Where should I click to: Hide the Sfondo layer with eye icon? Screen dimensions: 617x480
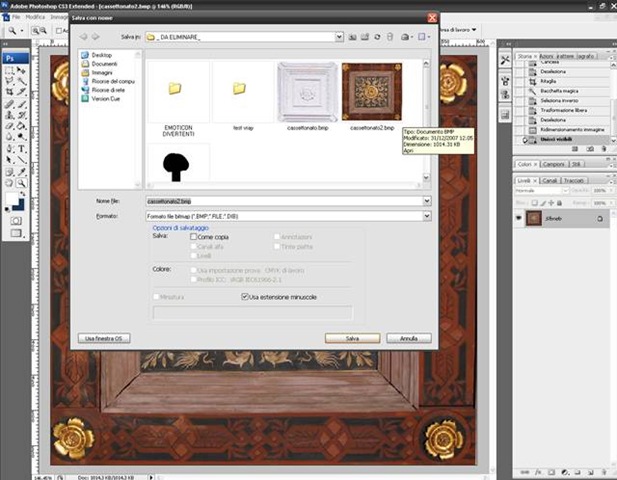coord(518,217)
